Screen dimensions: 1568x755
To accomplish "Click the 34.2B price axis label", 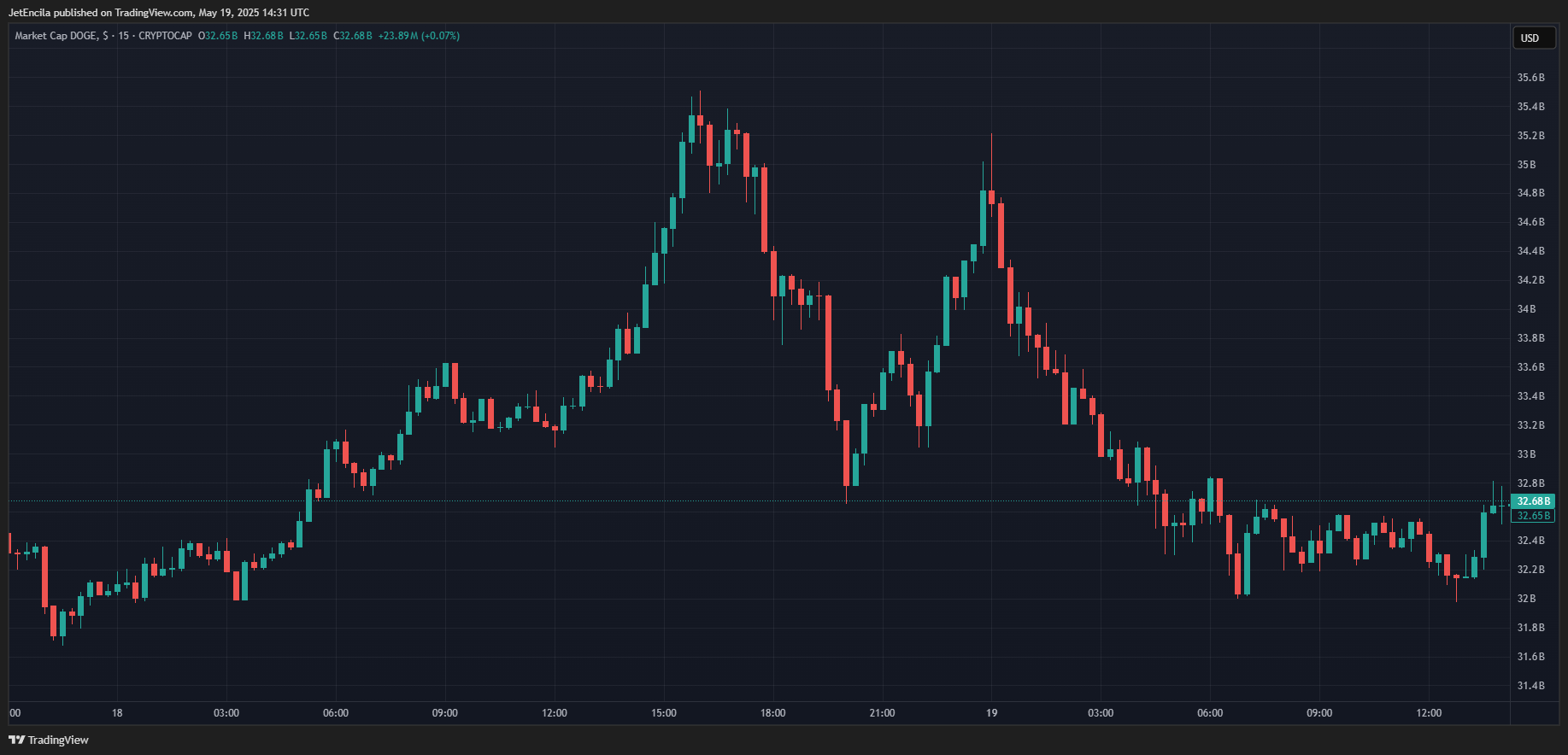I will (1530, 280).
